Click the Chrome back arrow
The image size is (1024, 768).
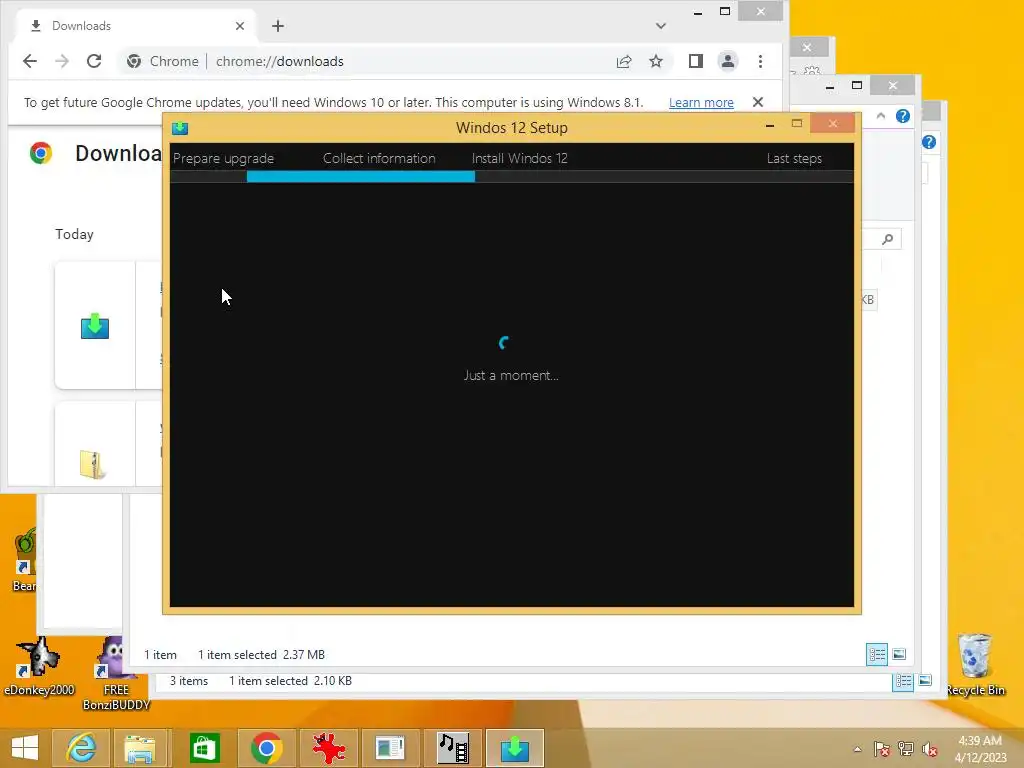pyautogui.click(x=30, y=61)
